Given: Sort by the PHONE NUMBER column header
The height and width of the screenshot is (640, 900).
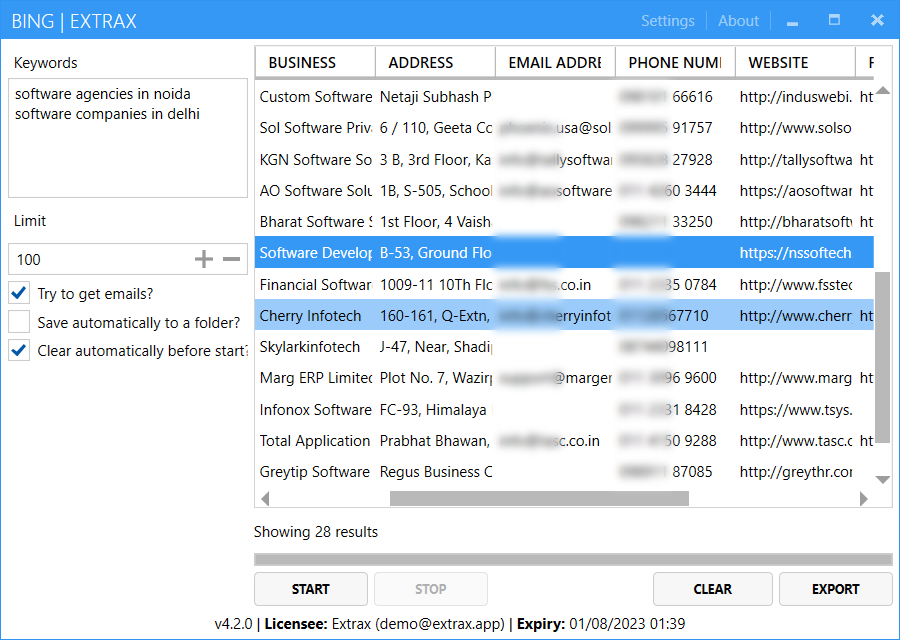Looking at the screenshot, I should point(675,62).
